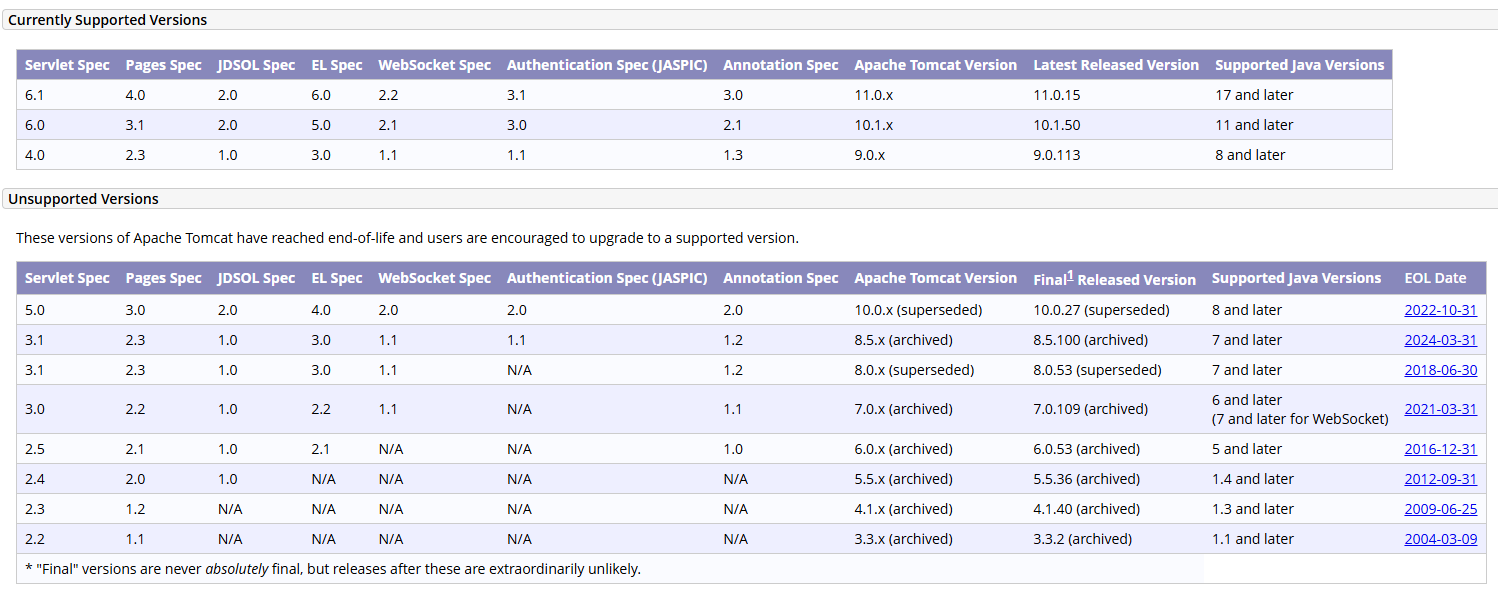Open the 2022-10-31 EOL date link

coord(1440,310)
